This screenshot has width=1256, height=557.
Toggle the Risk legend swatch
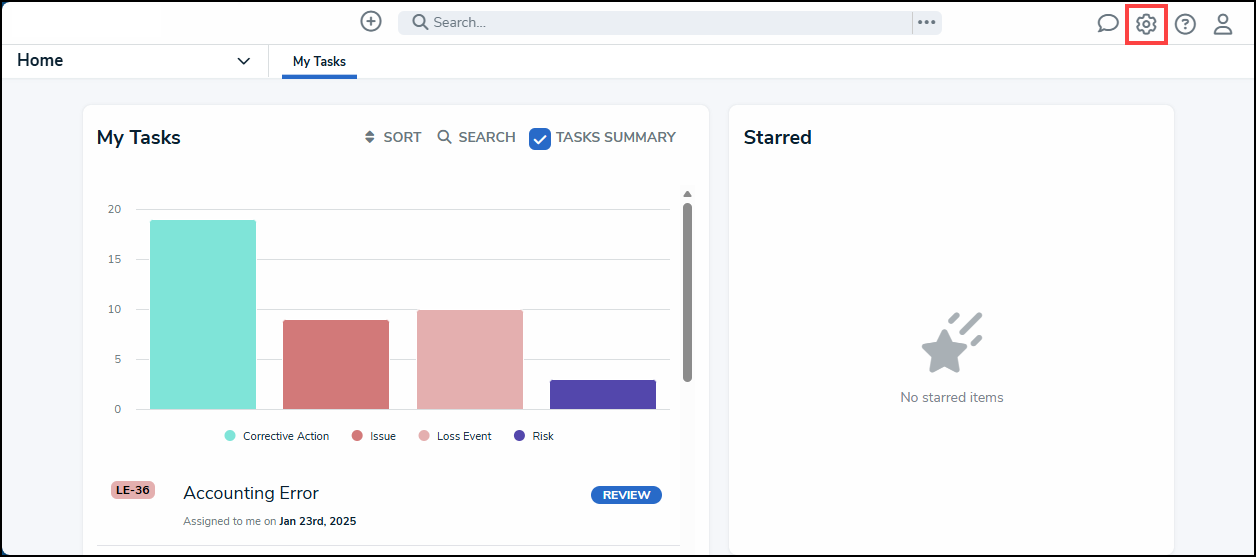point(519,436)
